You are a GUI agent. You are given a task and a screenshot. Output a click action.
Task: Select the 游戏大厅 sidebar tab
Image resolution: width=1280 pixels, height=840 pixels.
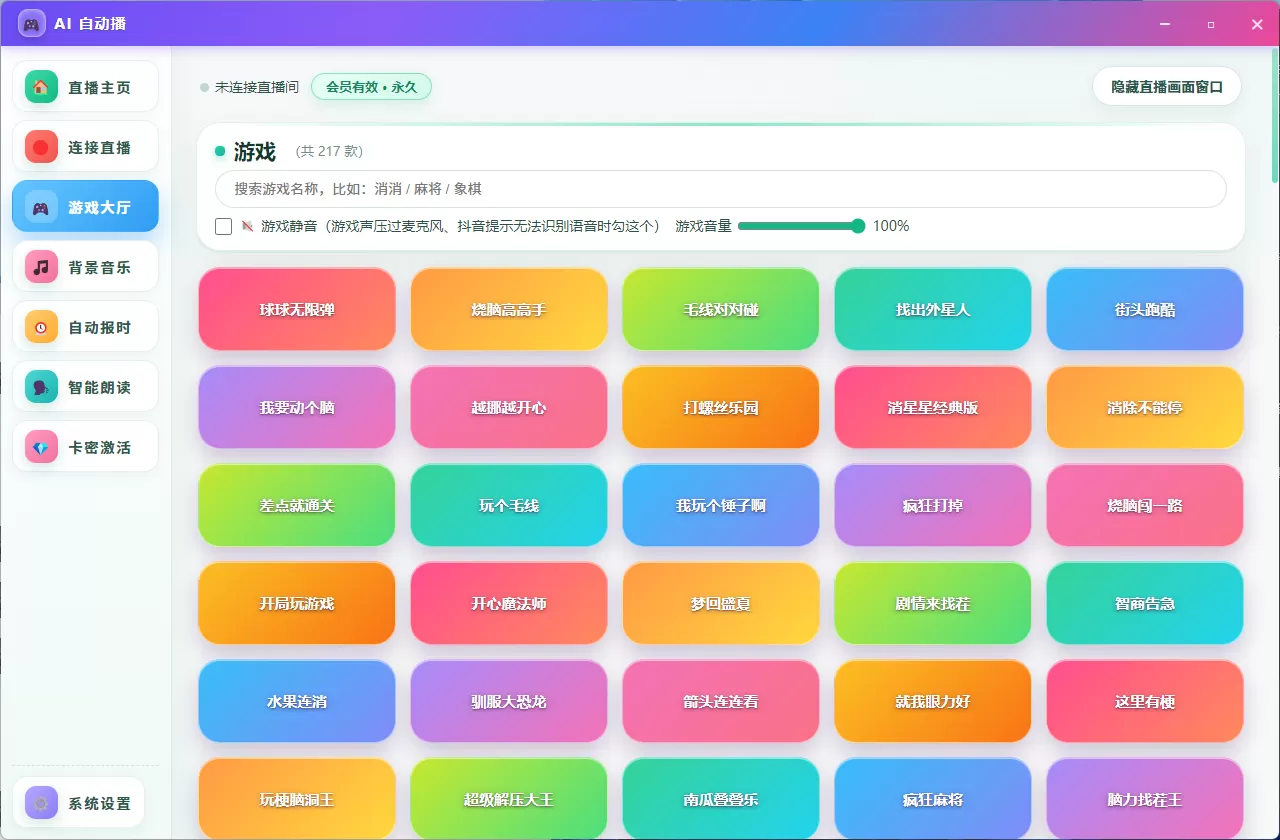coord(85,207)
